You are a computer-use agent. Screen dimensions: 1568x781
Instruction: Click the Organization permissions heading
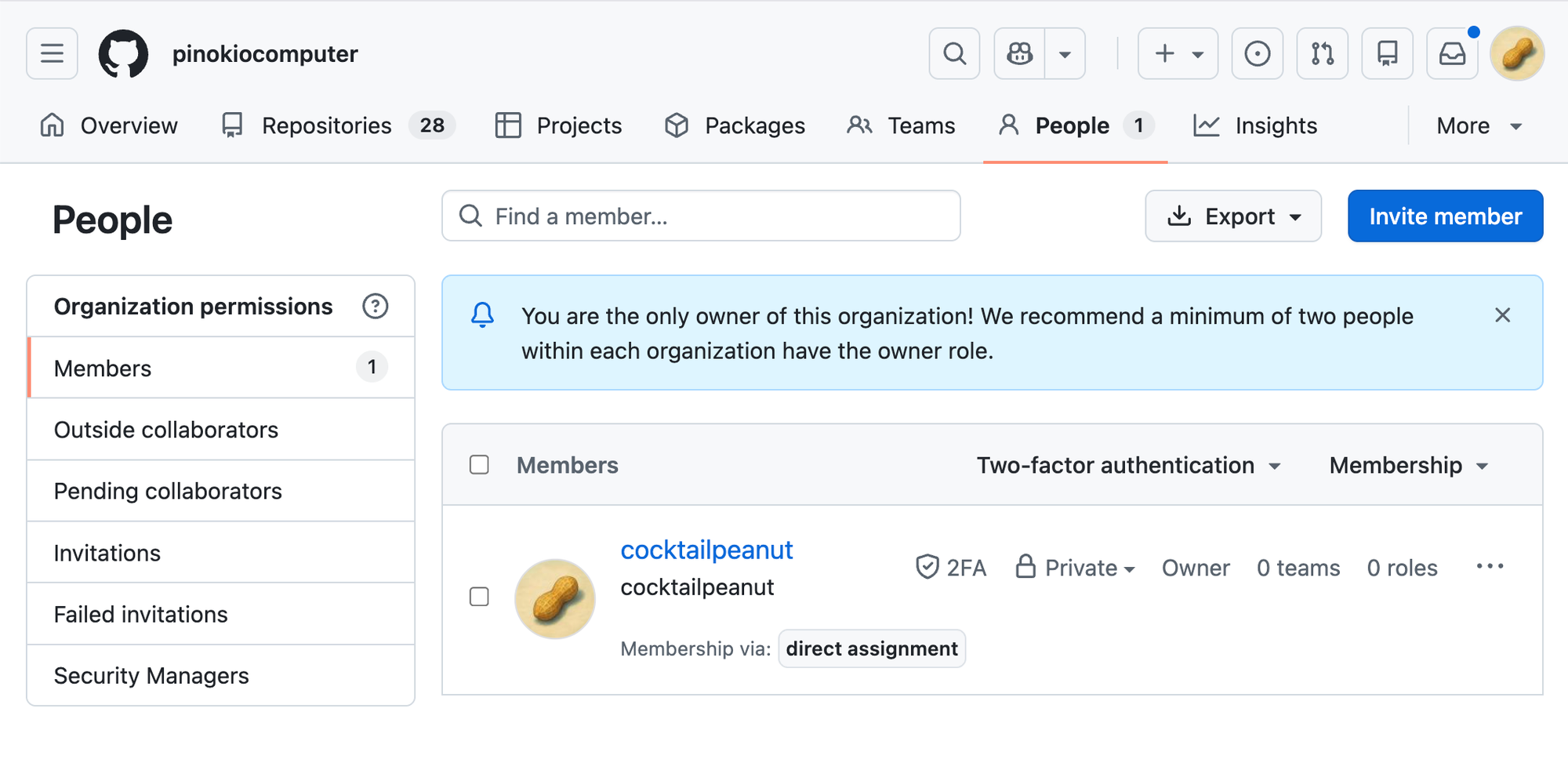point(193,306)
